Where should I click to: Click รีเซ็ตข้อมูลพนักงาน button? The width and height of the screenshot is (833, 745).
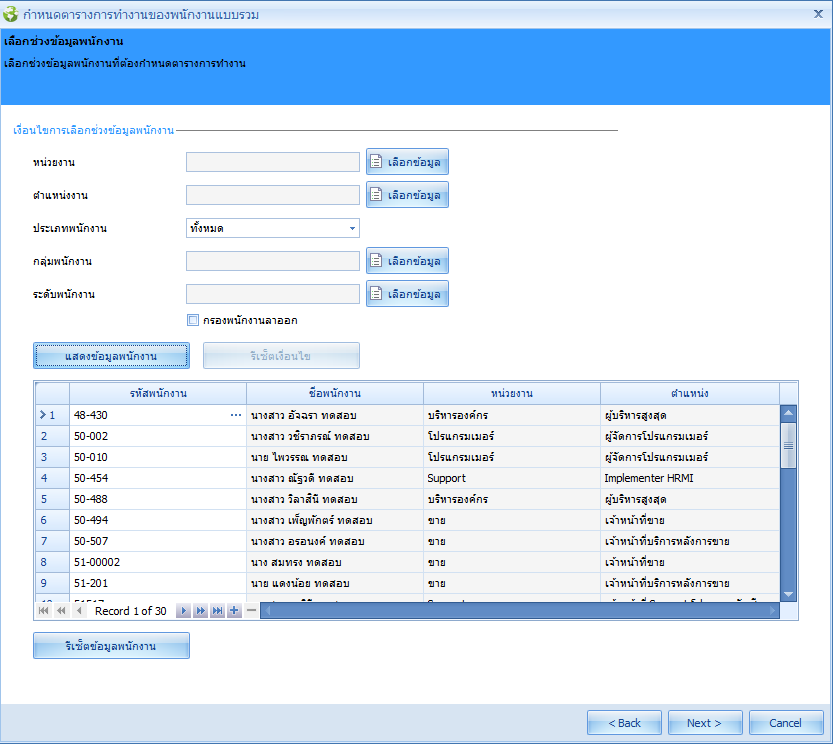[111, 646]
